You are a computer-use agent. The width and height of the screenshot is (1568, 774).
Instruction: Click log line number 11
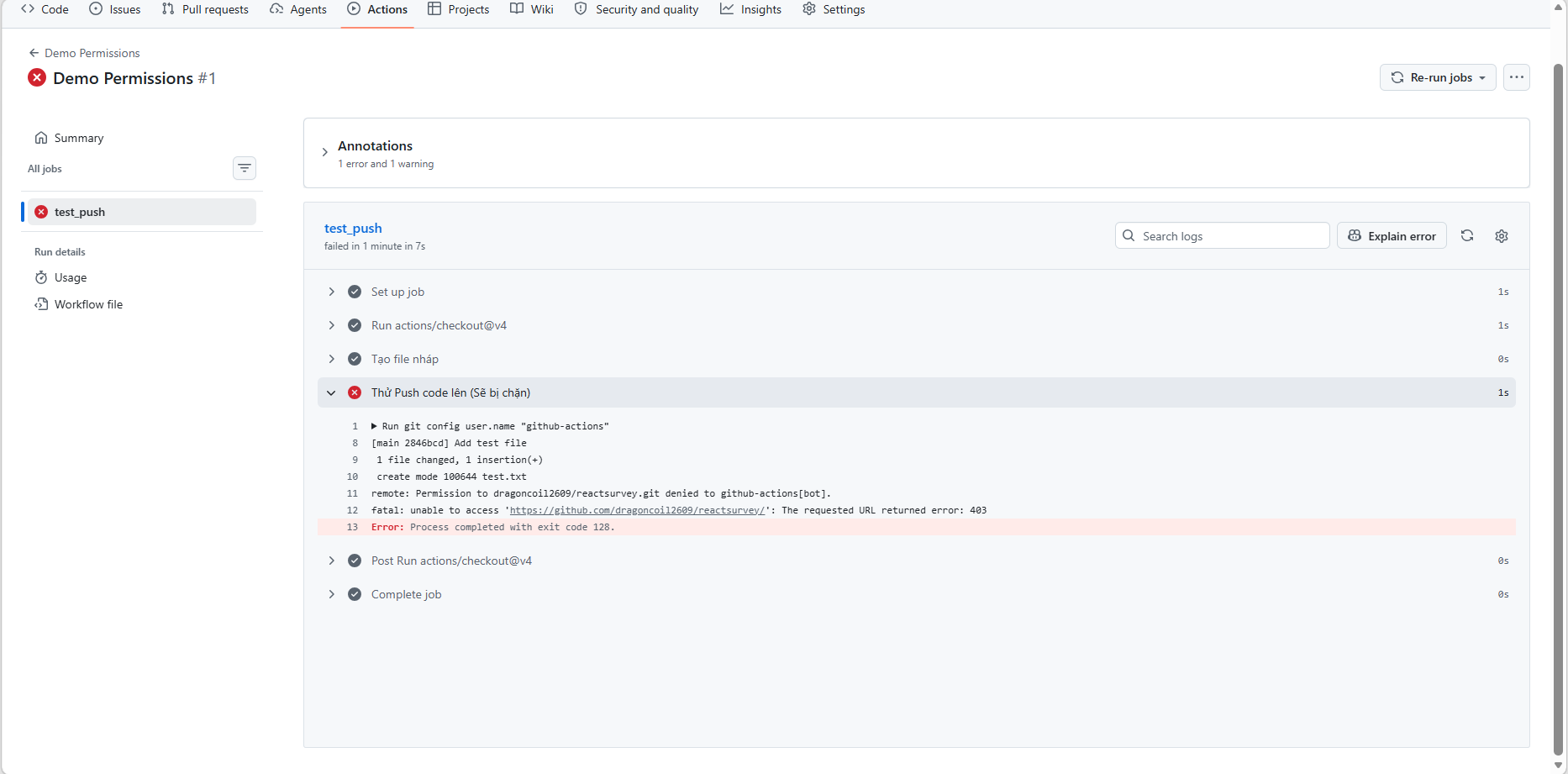coord(352,493)
